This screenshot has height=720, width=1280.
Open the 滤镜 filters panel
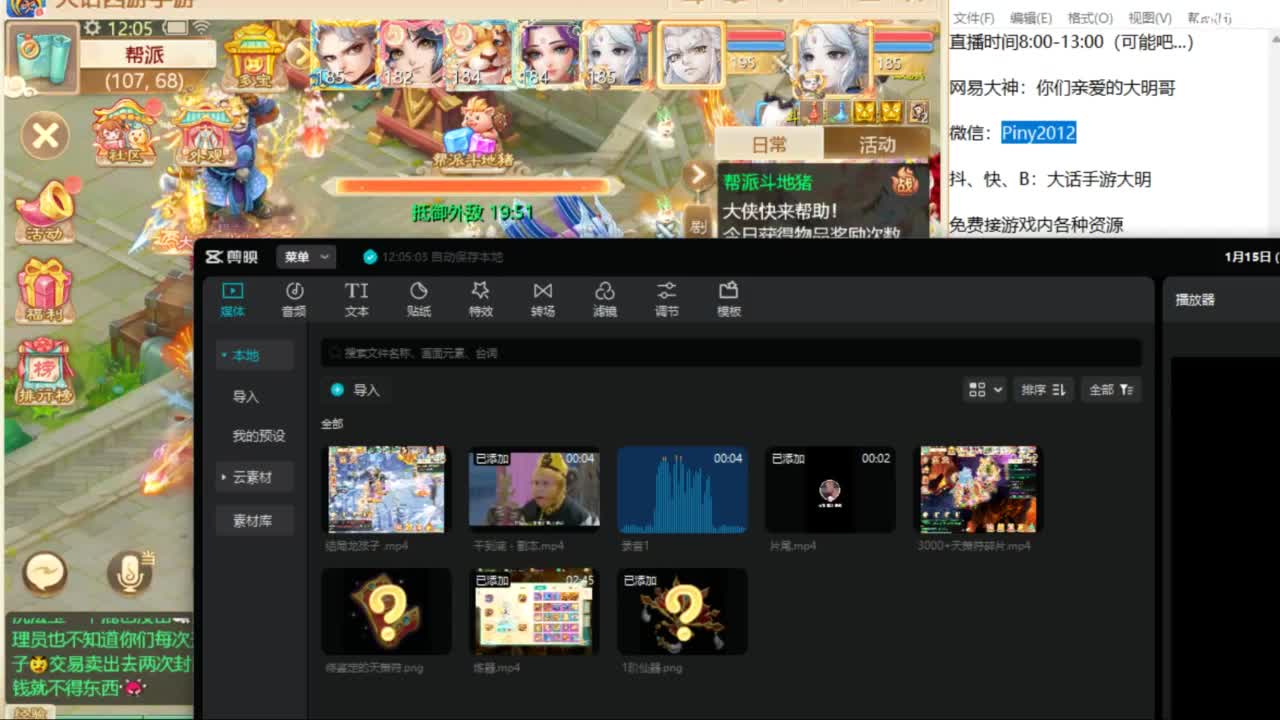(x=605, y=298)
